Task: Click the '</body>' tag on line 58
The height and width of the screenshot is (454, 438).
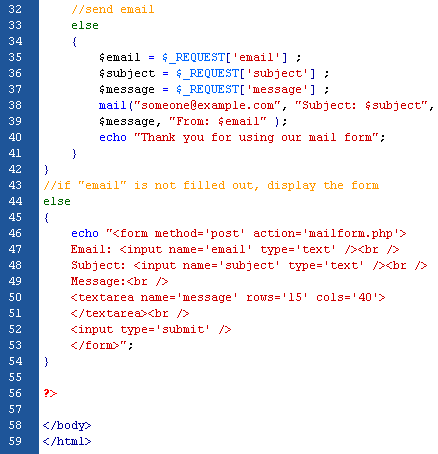Action: tap(67, 426)
